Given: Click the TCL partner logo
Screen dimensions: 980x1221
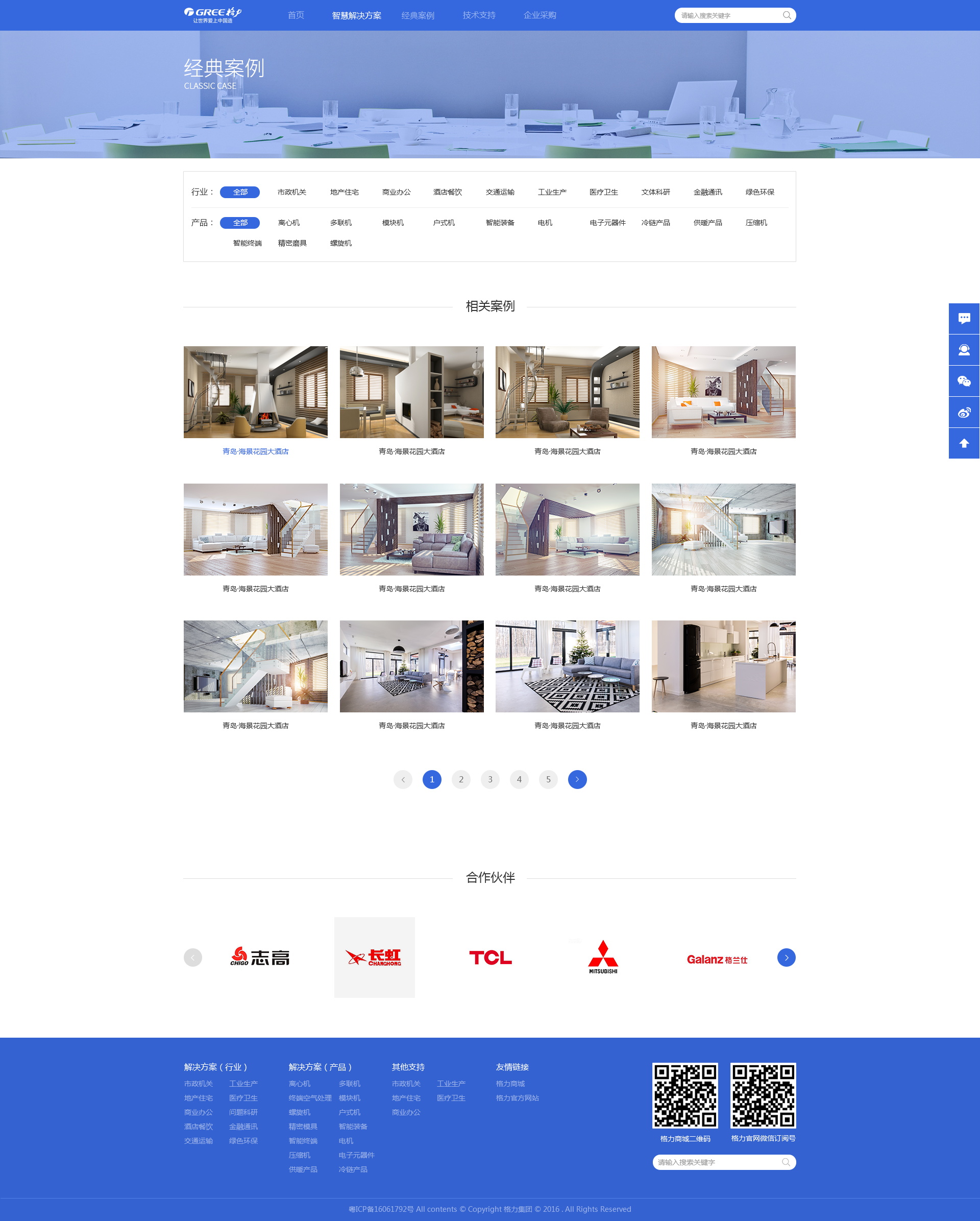Looking at the screenshot, I should click(x=491, y=957).
